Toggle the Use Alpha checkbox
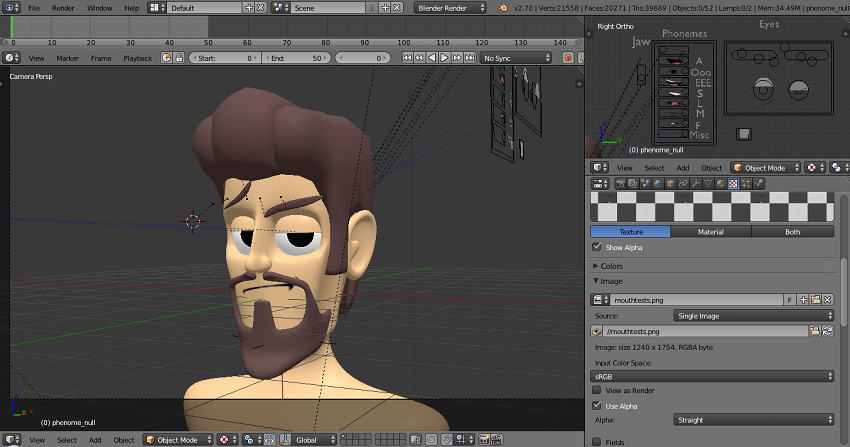This screenshot has width=850, height=447. point(597,405)
